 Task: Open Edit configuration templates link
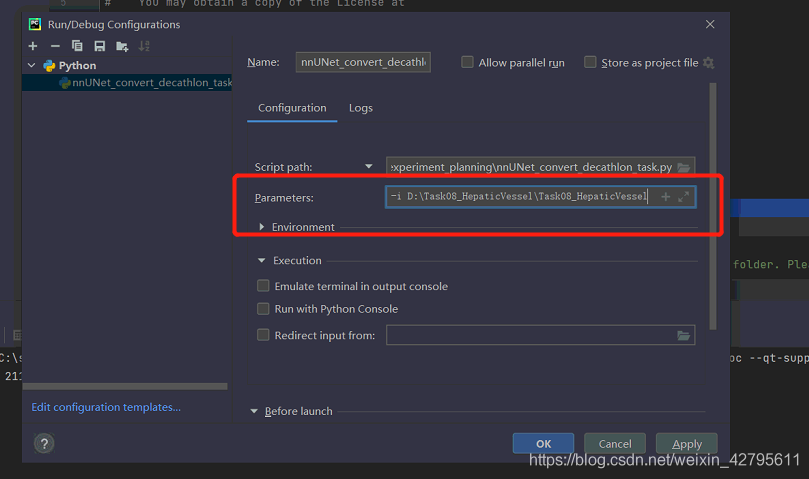[106, 407]
